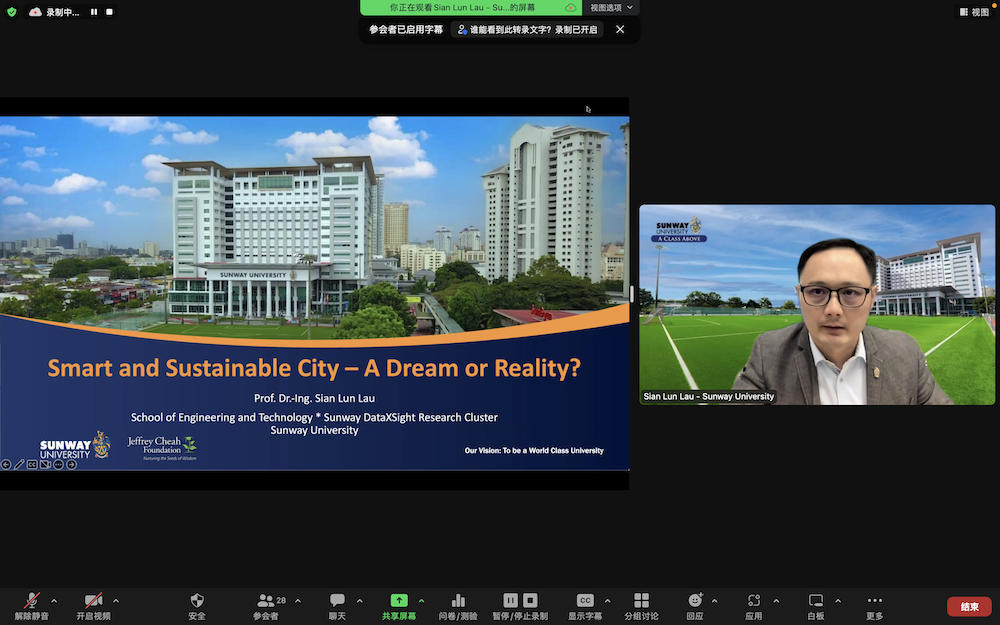The image size is (1000, 625).
Task: Click the green banner text 你正在观看 Sian Lun Lau
Action: coord(462,8)
